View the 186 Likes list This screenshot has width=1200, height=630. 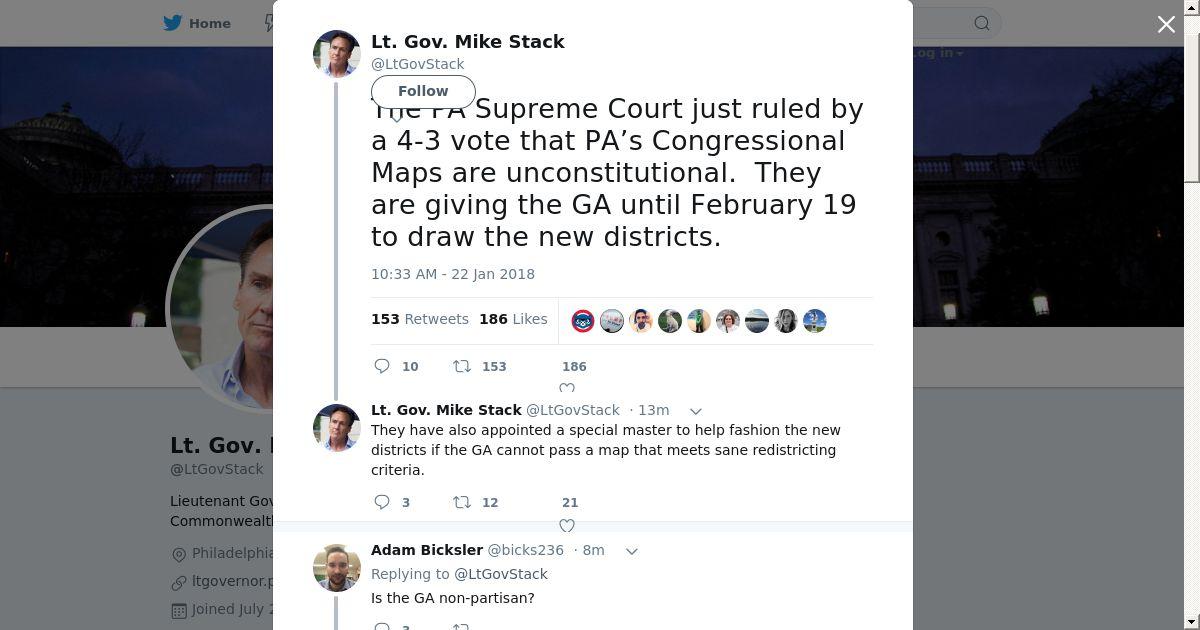tap(513, 319)
